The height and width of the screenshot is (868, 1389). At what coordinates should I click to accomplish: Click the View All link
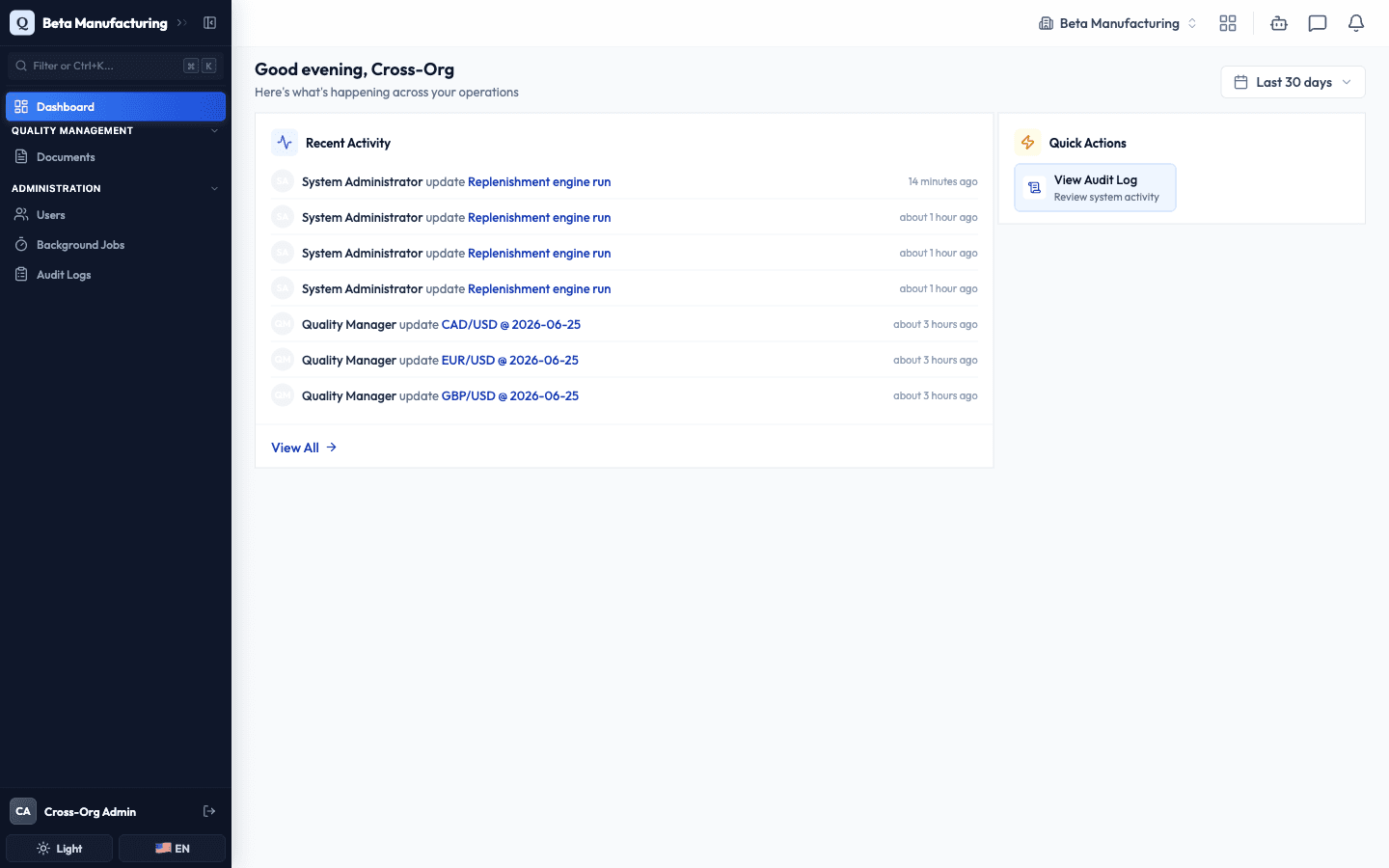coord(304,448)
